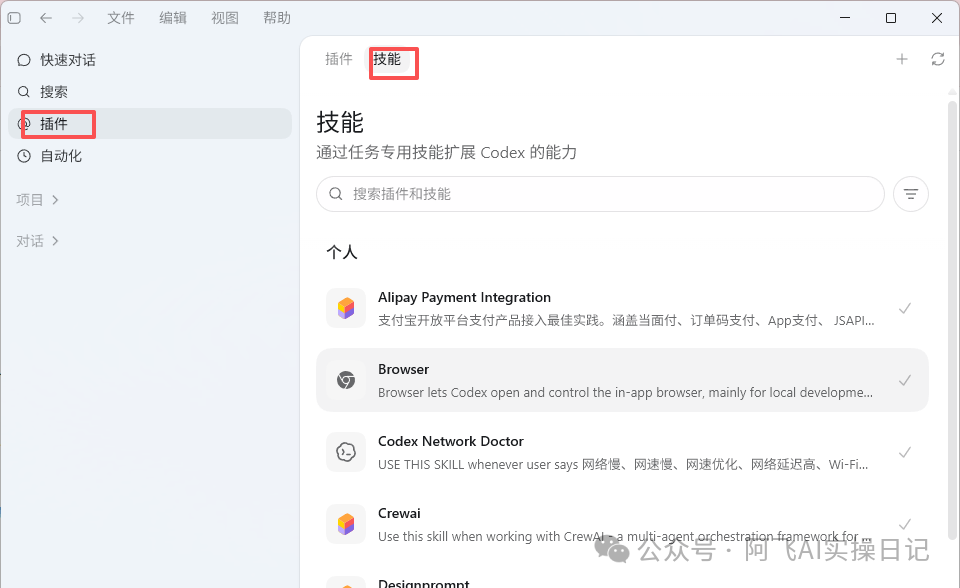
Task: Maximize the application window
Action: click(891, 18)
